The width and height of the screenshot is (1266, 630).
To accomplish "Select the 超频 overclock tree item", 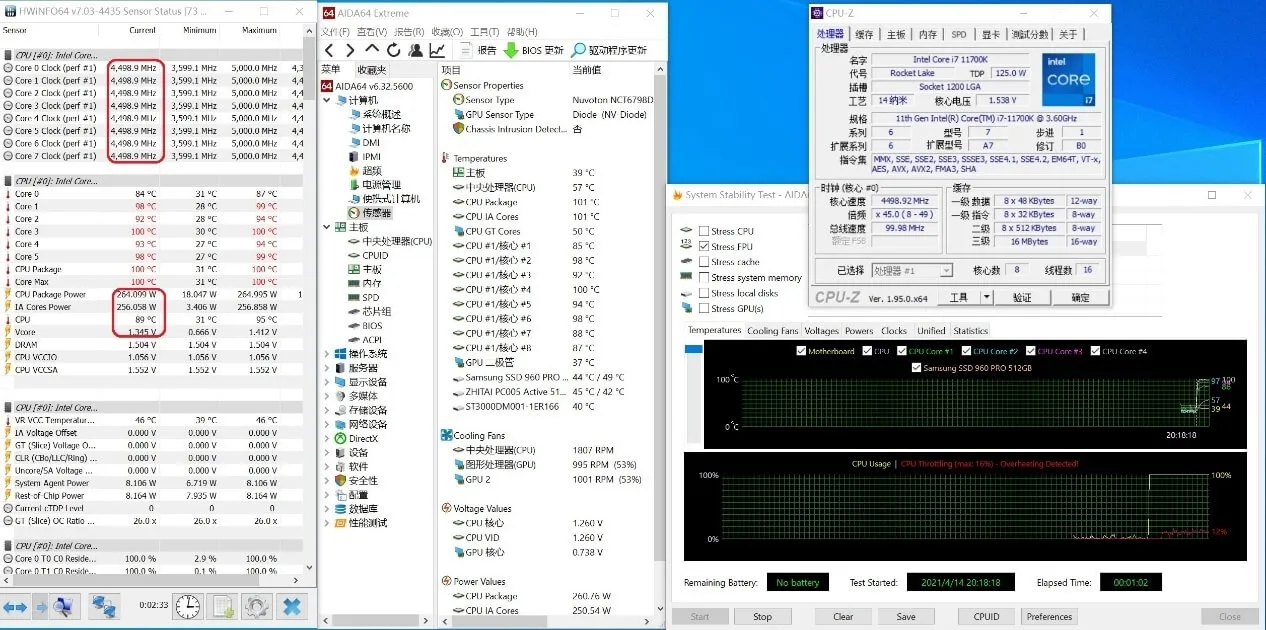I will 363,171.
